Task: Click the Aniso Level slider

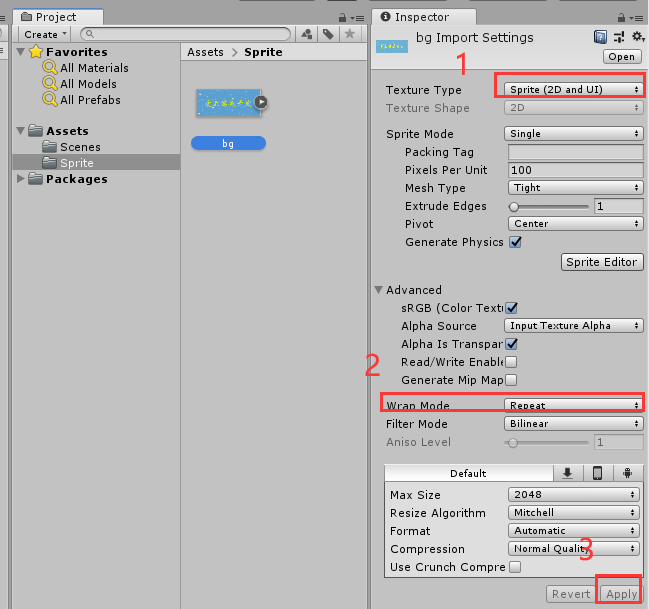Action: coord(547,443)
